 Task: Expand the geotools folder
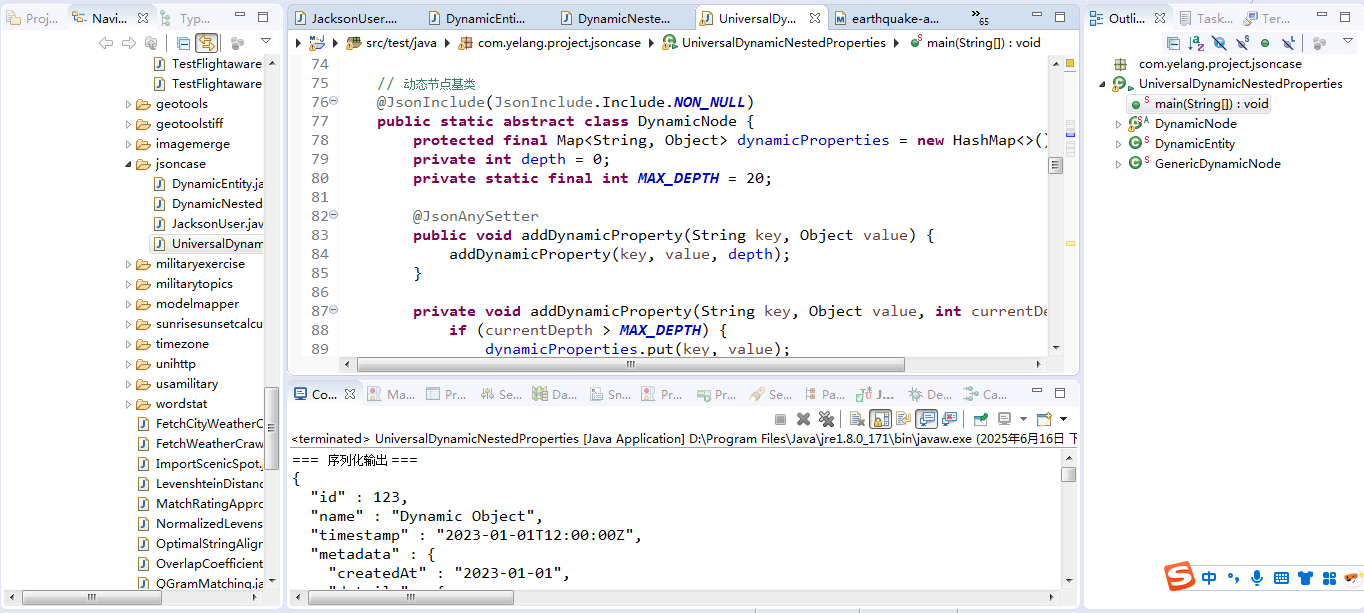129,104
